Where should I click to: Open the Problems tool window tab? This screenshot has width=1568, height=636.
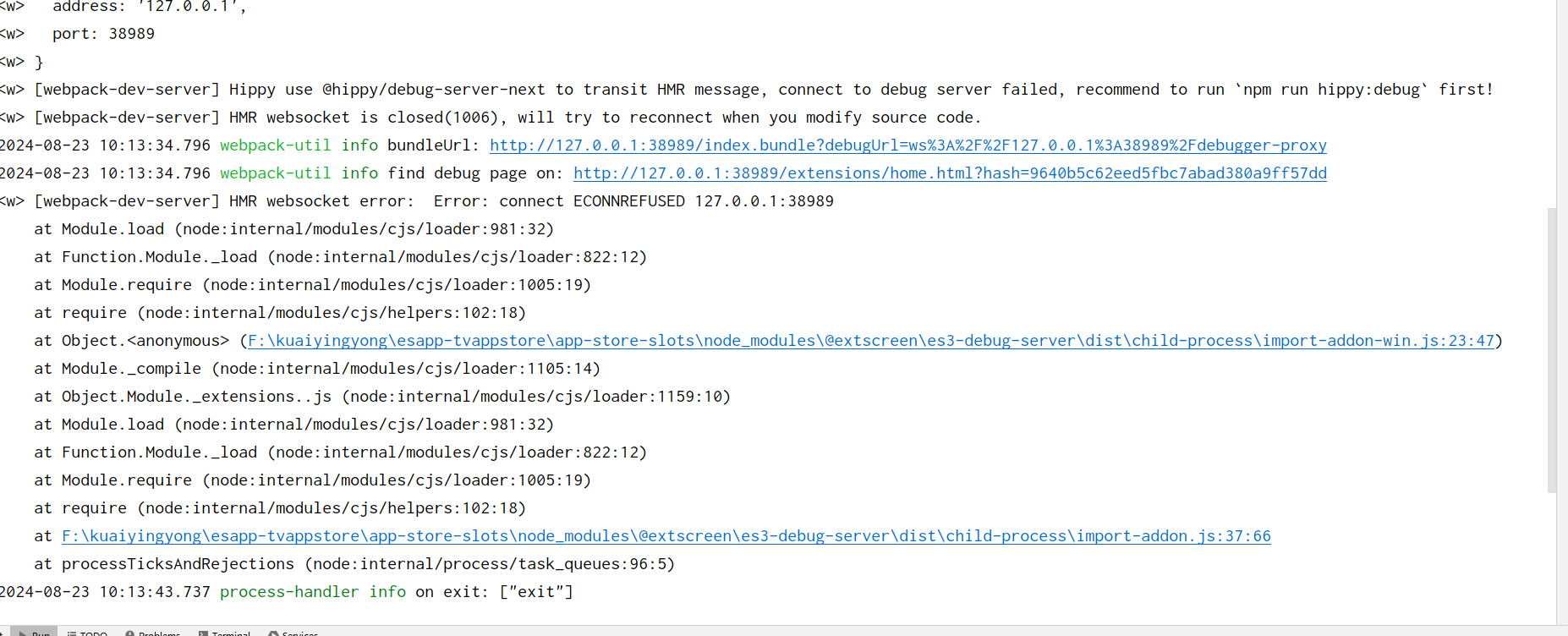[x=153, y=632]
